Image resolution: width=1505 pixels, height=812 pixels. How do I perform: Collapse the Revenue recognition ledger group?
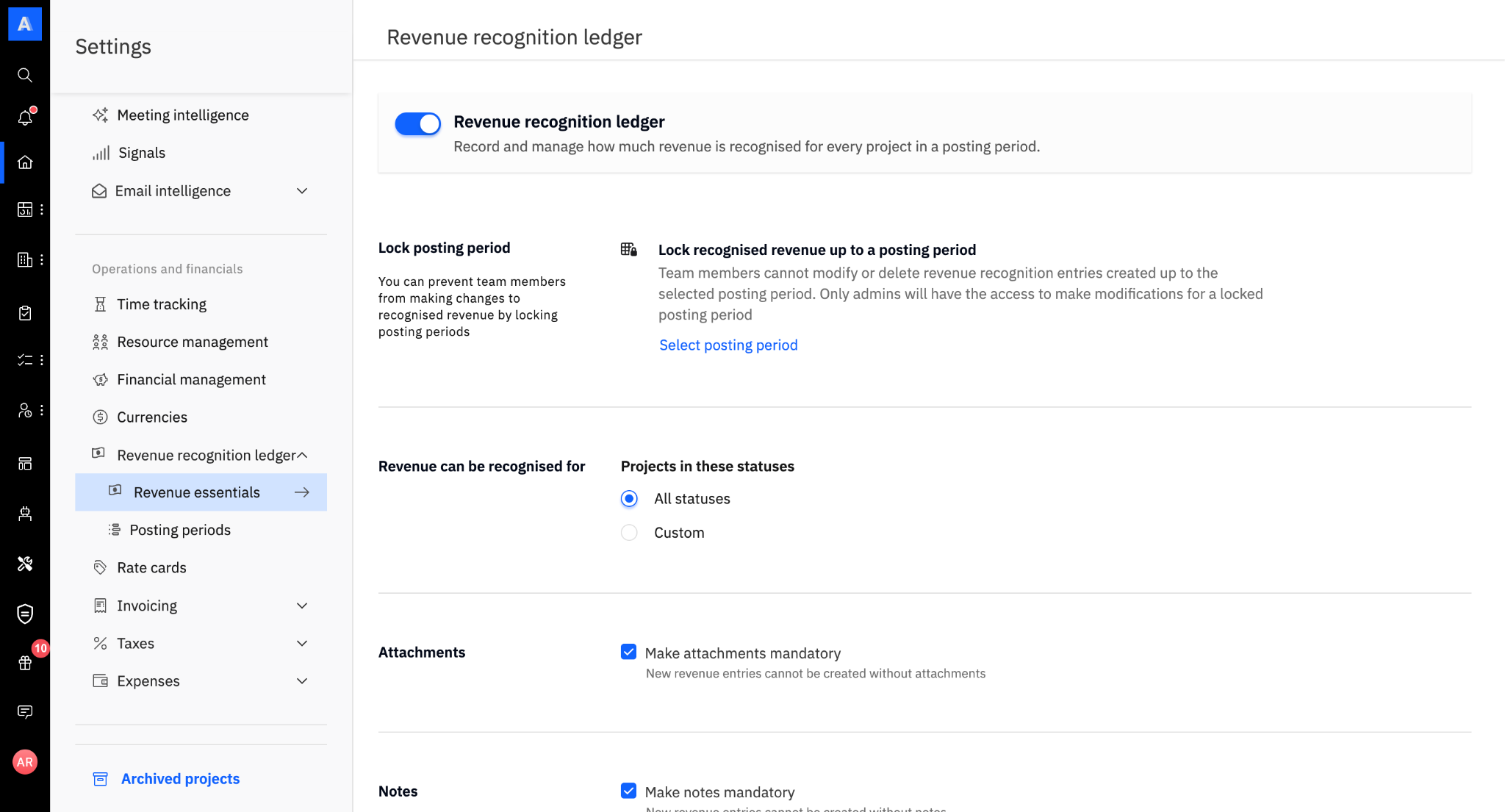coord(302,456)
